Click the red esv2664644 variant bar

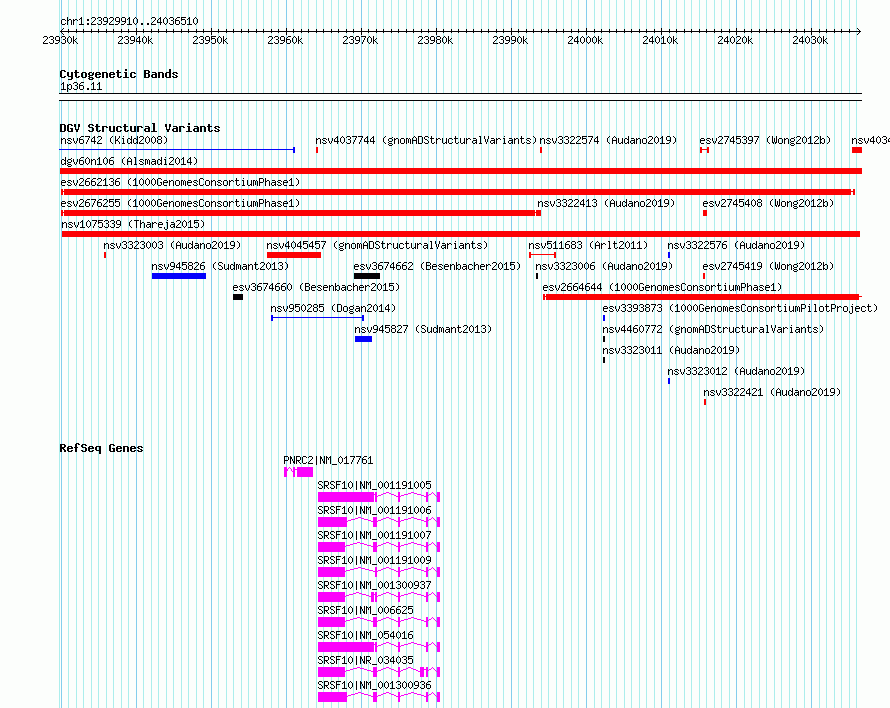pos(702,297)
